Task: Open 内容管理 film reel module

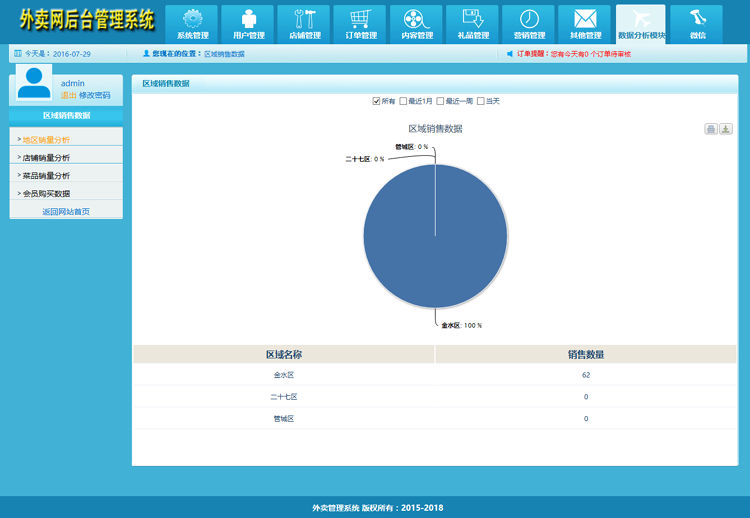Action: tap(417, 24)
